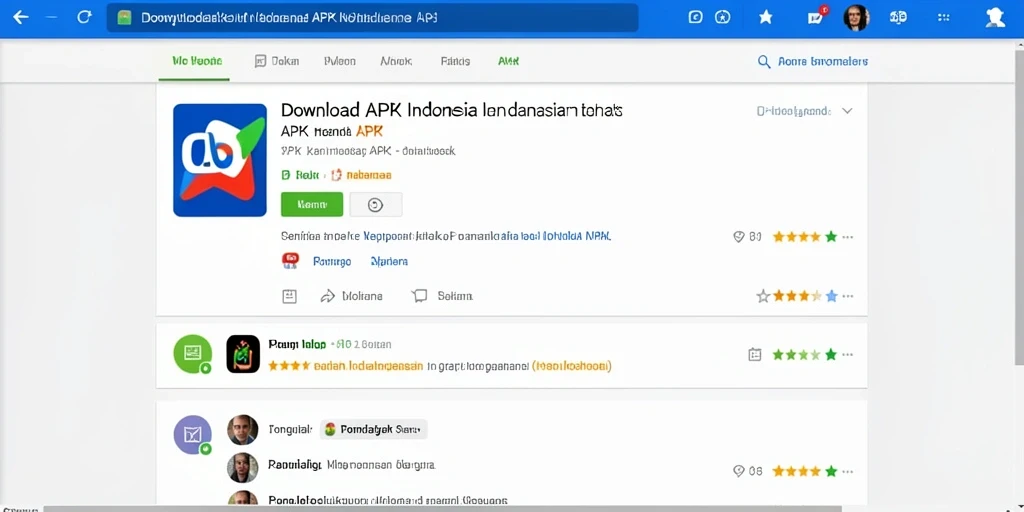Click the orange parenthesized text in second card
This screenshot has height=512, width=1024.
tap(571, 366)
